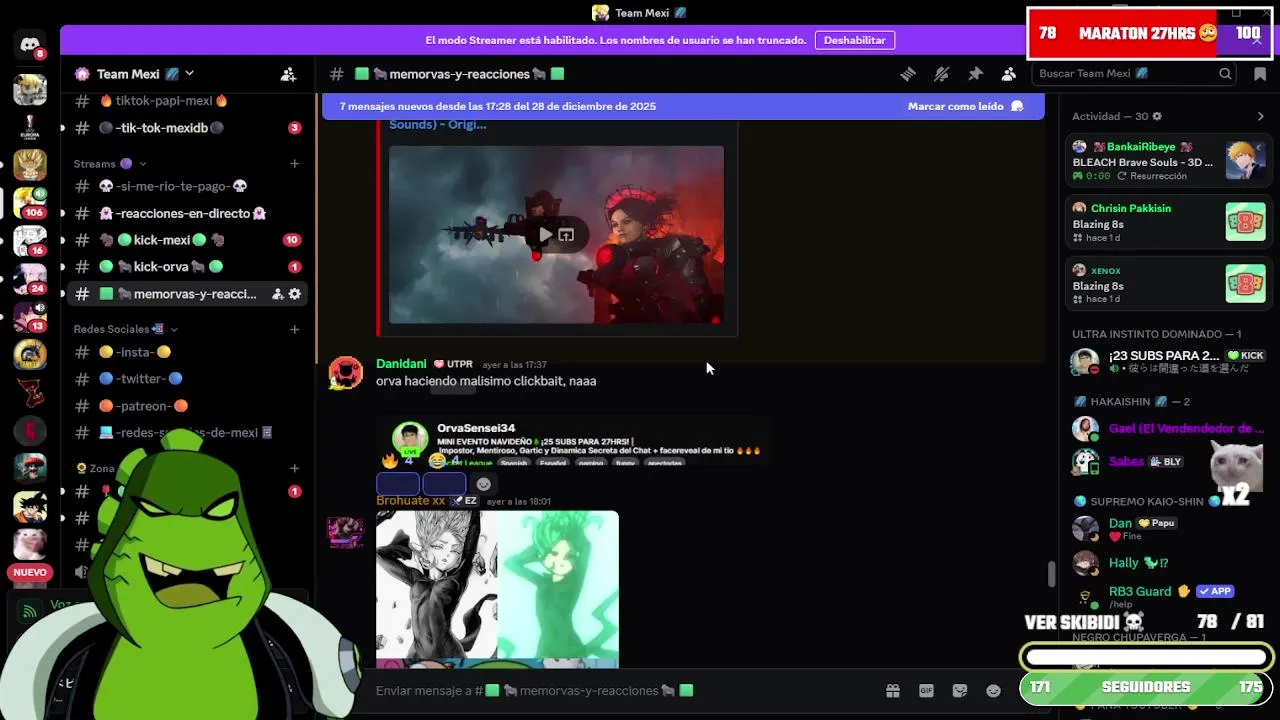
Task: Send a gift icon
Action: pos(893,691)
